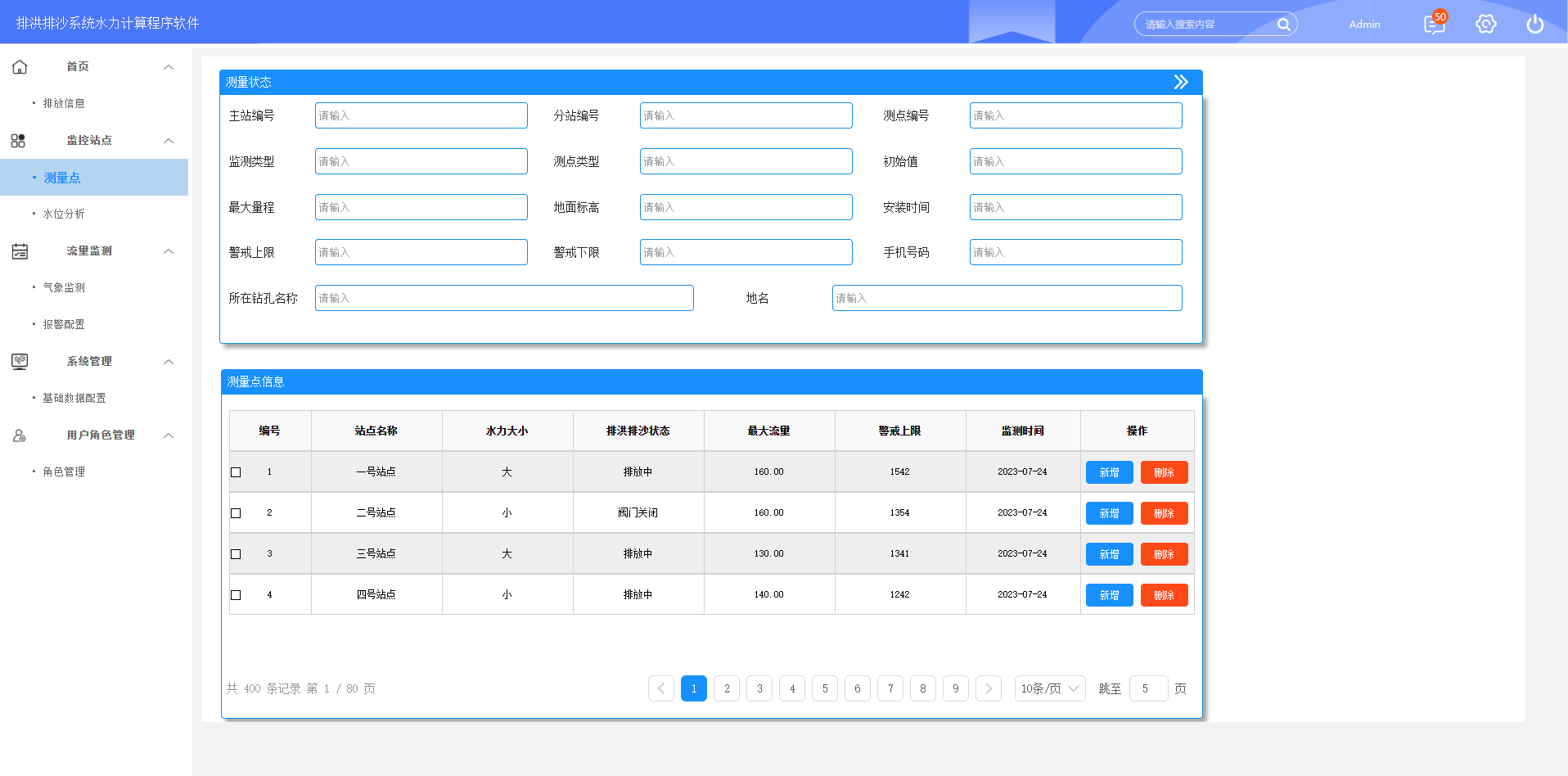The height and width of the screenshot is (776, 1568).
Task: Go to the previous page arrow
Action: pyautogui.click(x=661, y=688)
